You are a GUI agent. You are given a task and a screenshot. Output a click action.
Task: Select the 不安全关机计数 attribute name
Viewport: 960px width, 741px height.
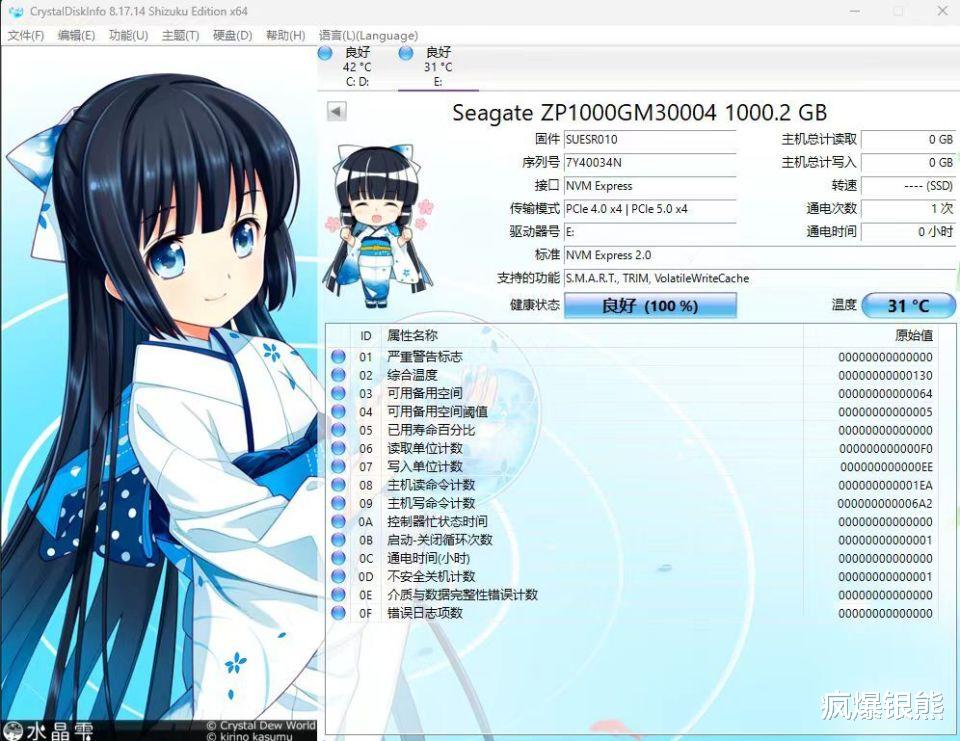(x=431, y=576)
